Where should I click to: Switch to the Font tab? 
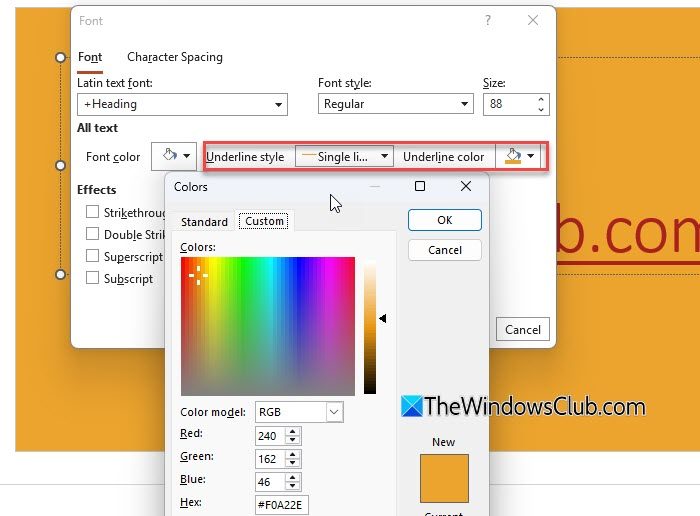pyautogui.click(x=90, y=57)
